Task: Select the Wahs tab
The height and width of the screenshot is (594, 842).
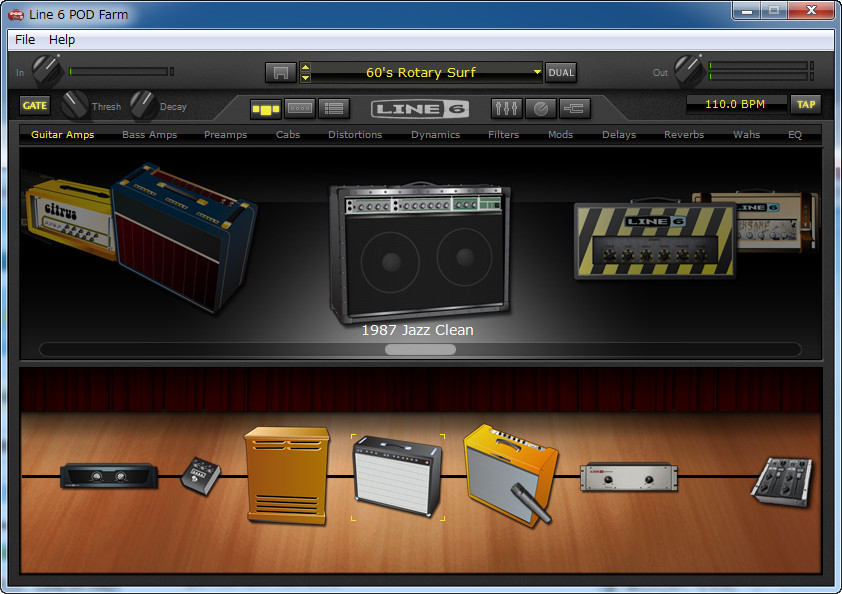Action: coord(746,135)
